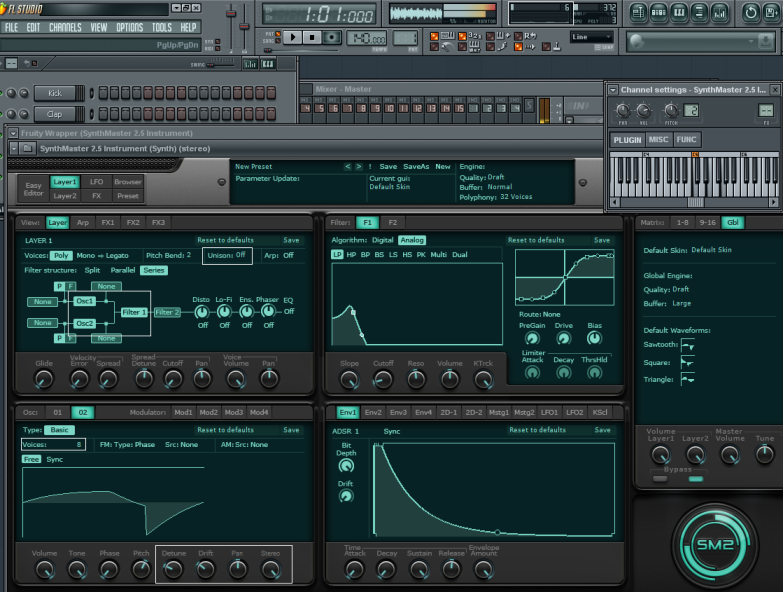Open the Piano Roll window icon
This screenshot has width=783, height=592.
click(x=679, y=12)
